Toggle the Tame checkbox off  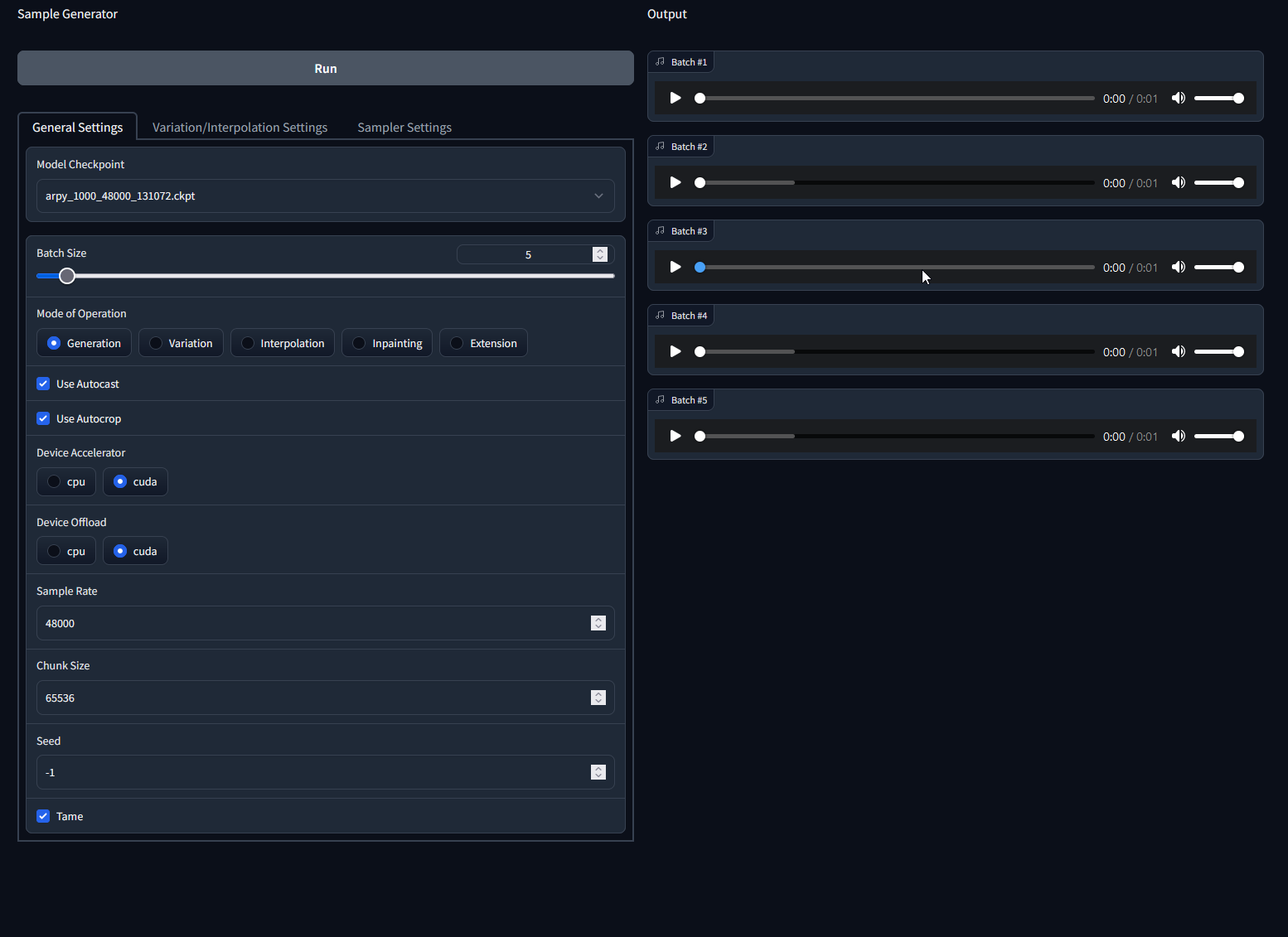click(x=42, y=816)
